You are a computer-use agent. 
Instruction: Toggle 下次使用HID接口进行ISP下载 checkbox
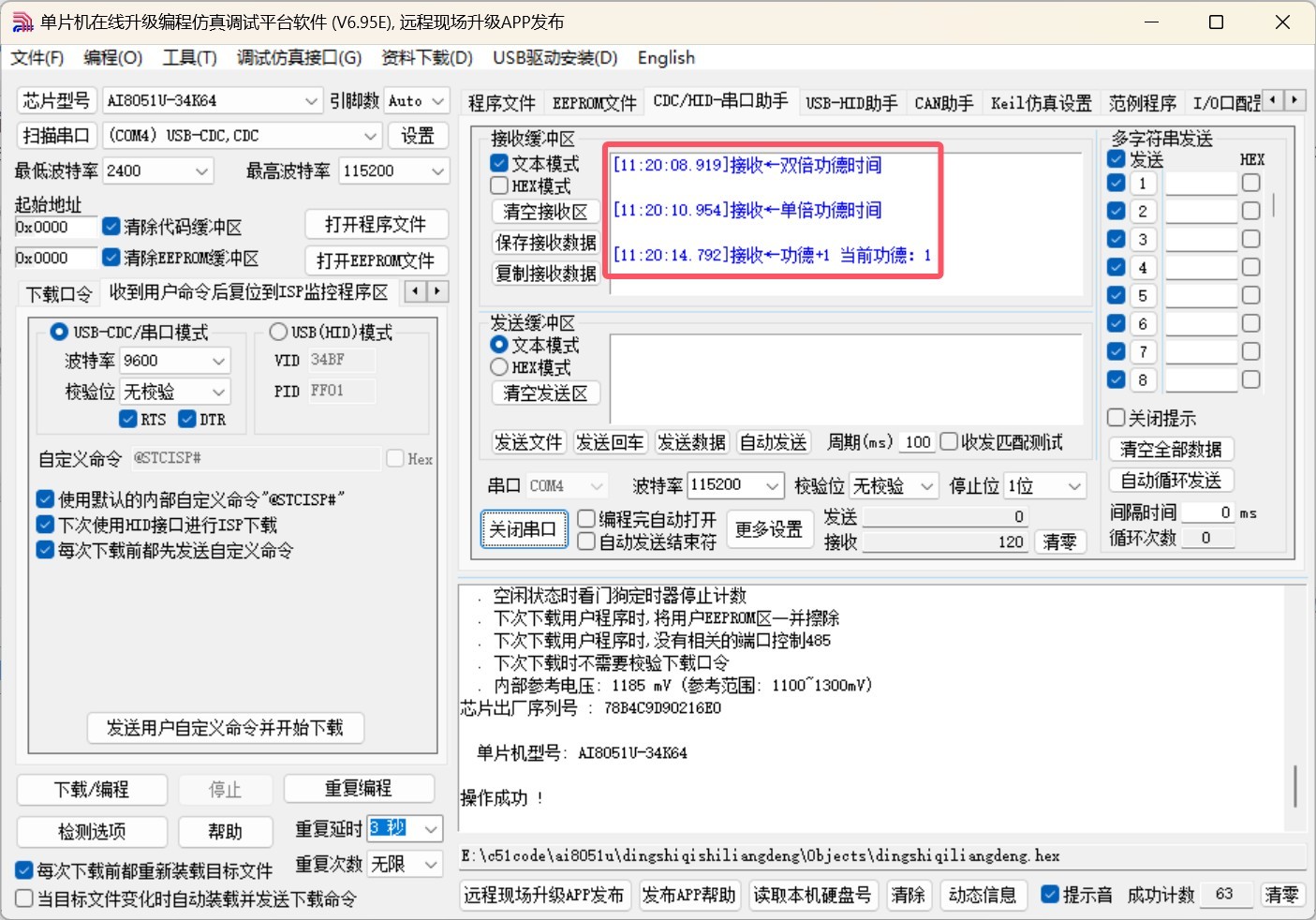45,525
